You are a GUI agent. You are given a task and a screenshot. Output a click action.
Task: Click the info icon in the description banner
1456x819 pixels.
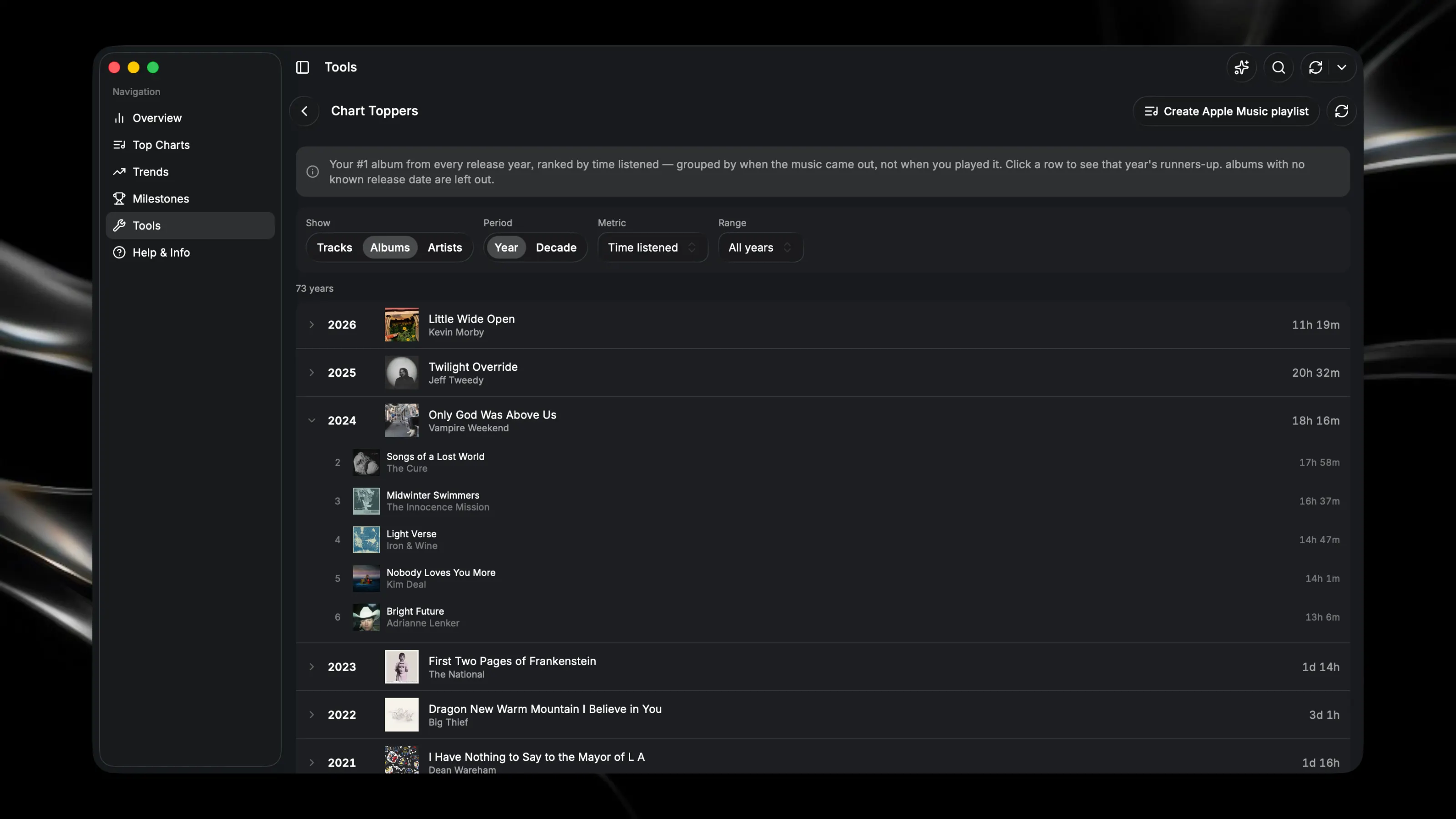point(313,172)
